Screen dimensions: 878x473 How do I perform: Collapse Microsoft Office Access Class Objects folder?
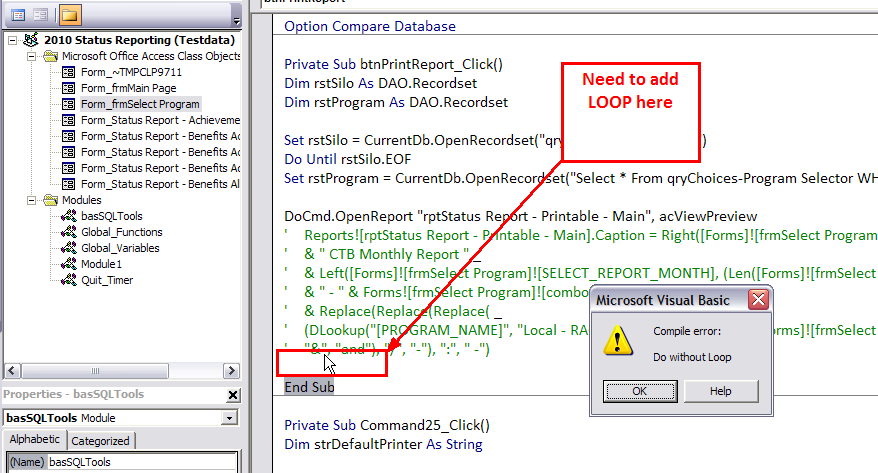click(x=32, y=56)
